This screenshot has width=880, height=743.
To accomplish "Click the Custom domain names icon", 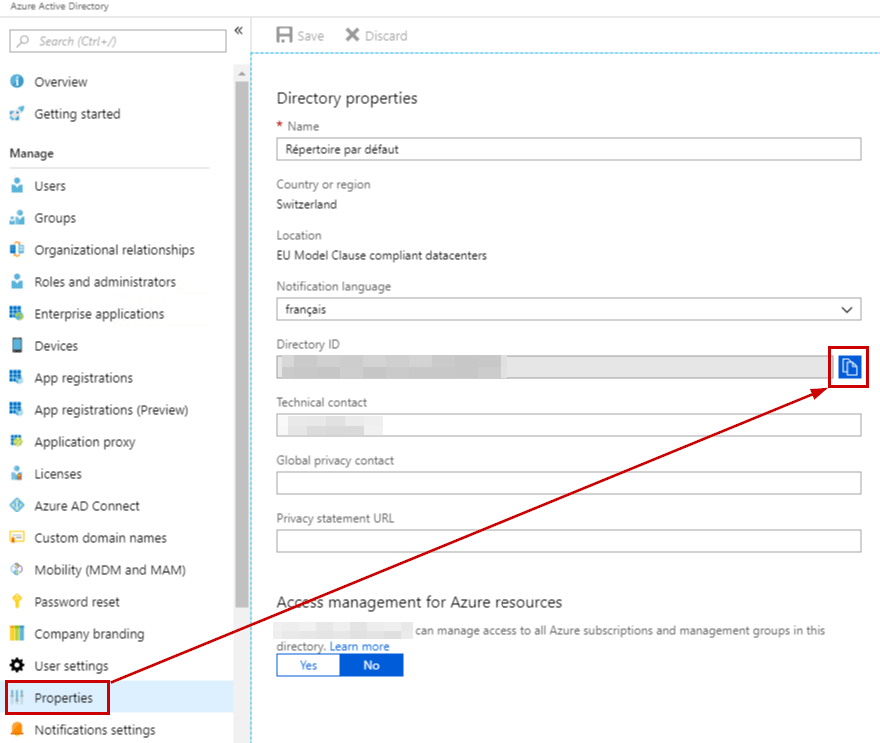I will pyautogui.click(x=17, y=537).
